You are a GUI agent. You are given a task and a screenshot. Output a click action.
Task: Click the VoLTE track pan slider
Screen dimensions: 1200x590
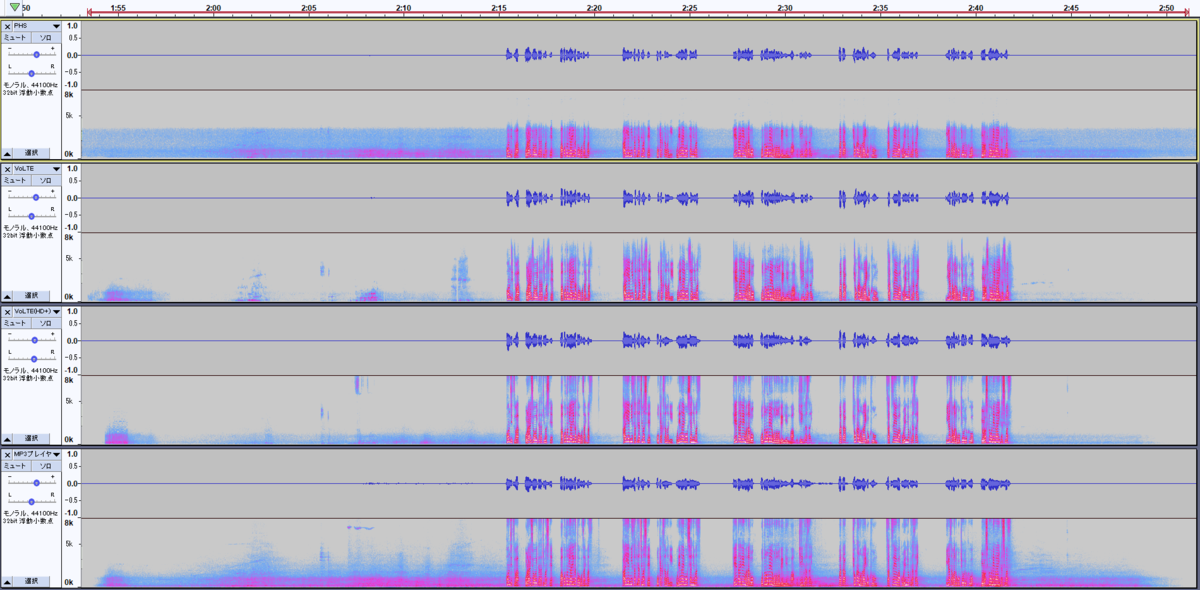(x=31, y=216)
